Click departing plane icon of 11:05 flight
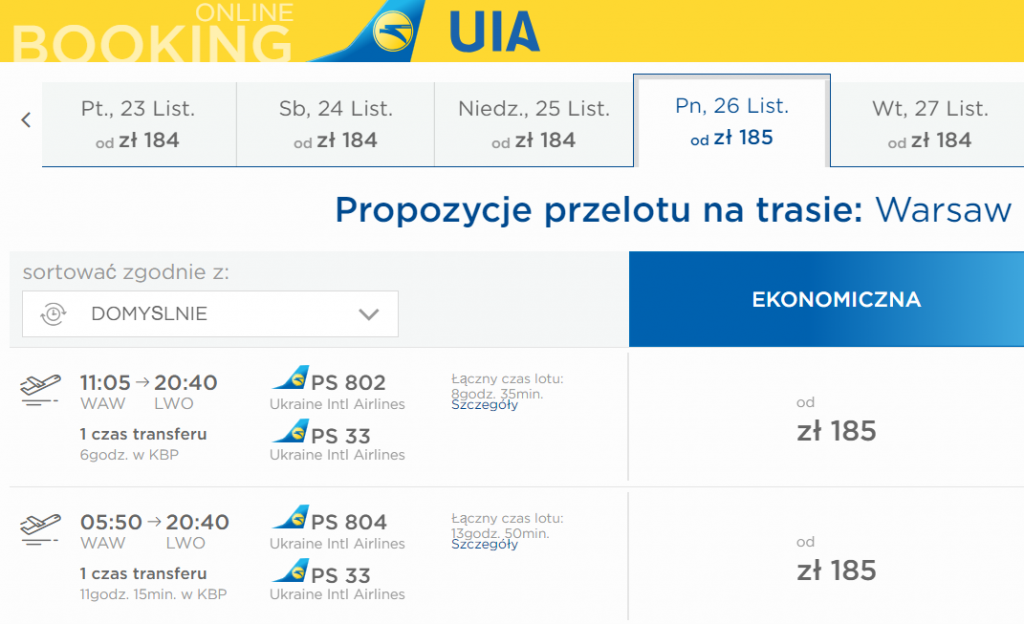The height and width of the screenshot is (624, 1024). [40, 390]
